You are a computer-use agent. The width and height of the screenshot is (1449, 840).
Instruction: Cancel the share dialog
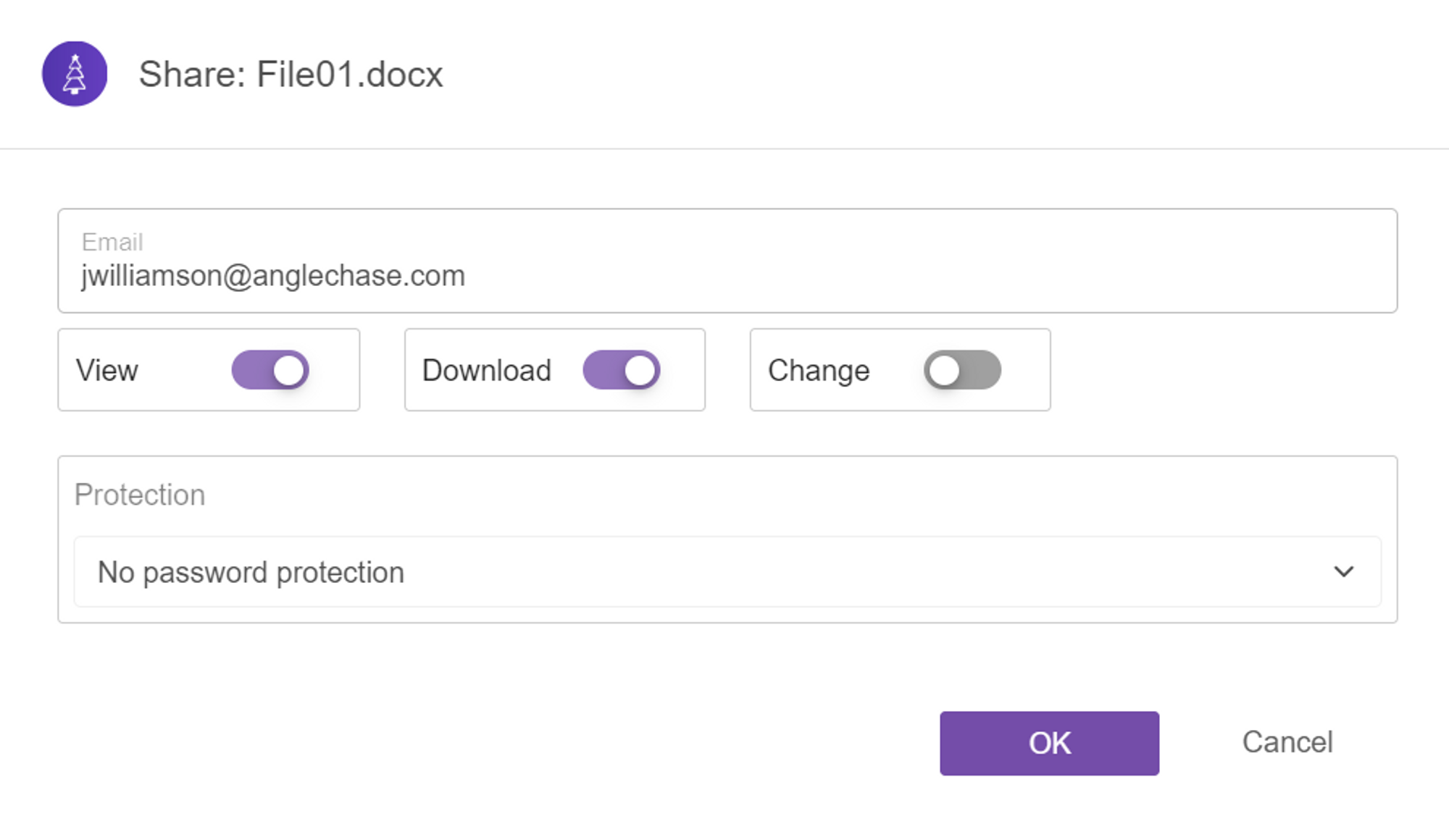(x=1287, y=742)
